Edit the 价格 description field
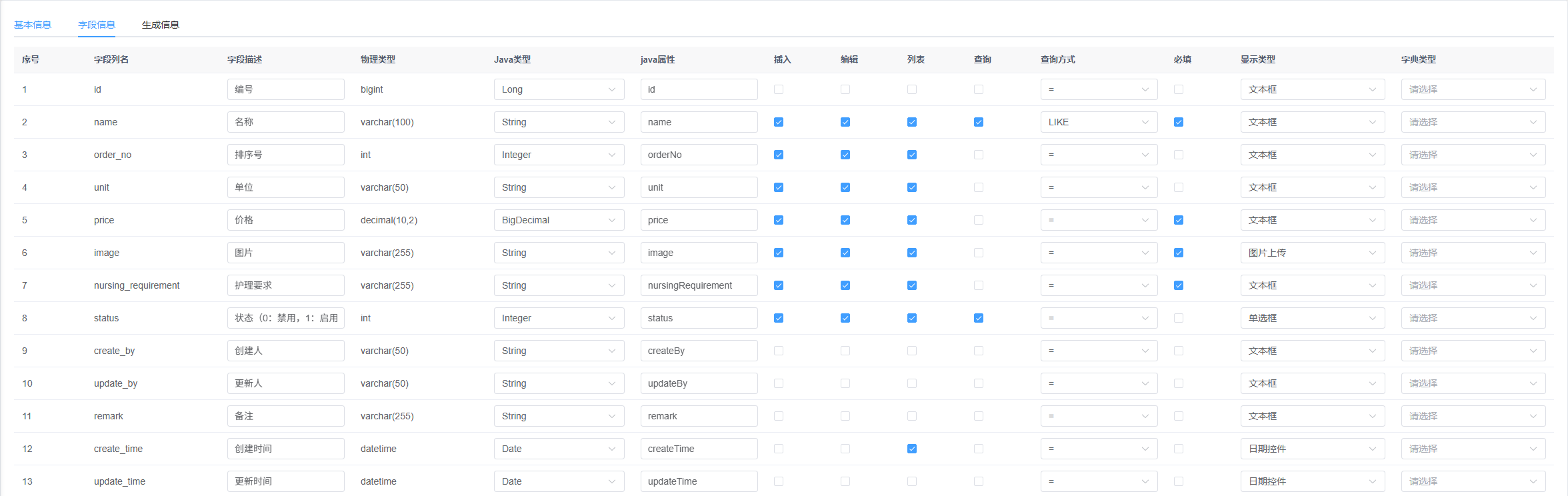This screenshot has height=496, width=1568. (285, 220)
